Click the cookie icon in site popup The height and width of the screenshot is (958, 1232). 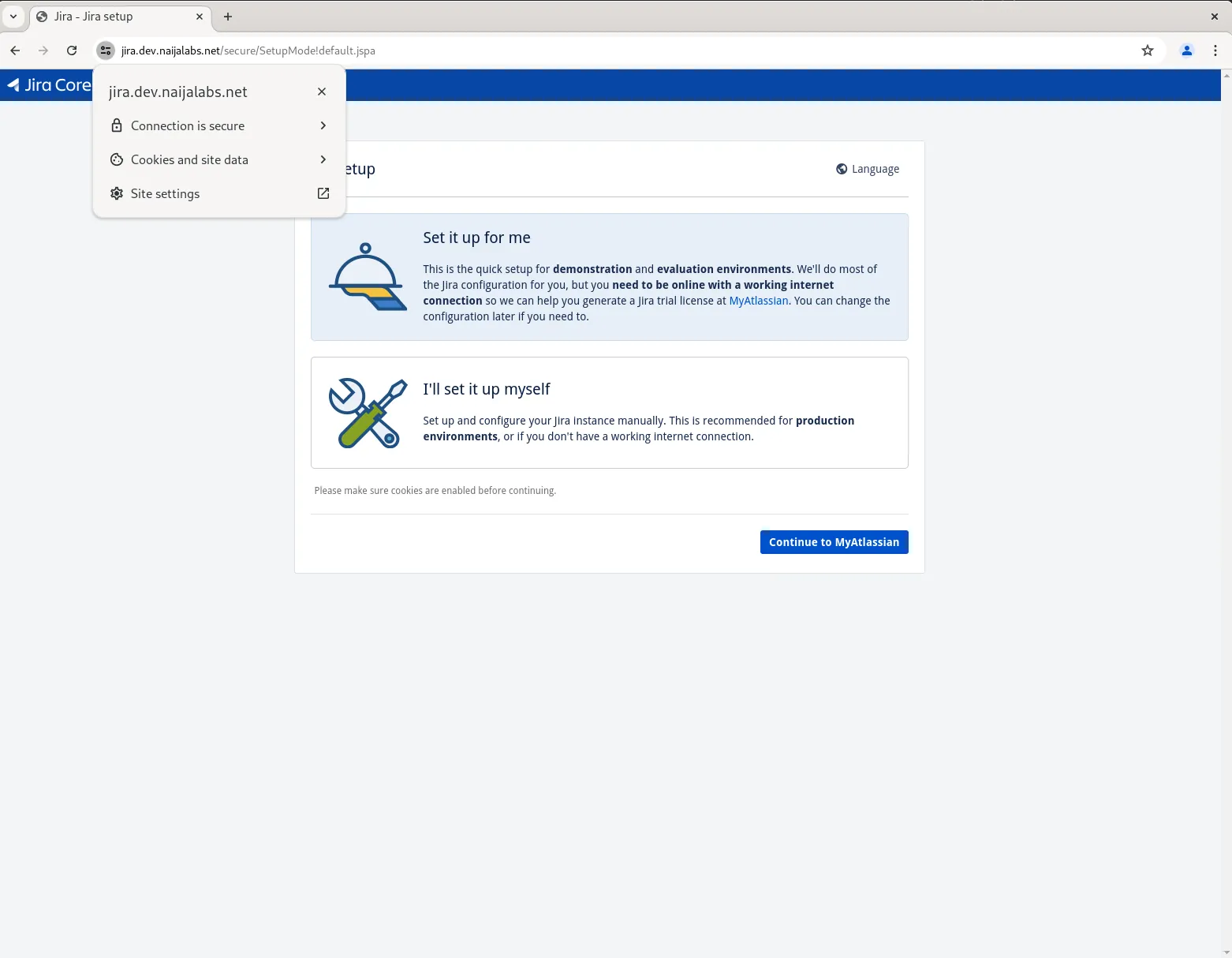click(117, 159)
